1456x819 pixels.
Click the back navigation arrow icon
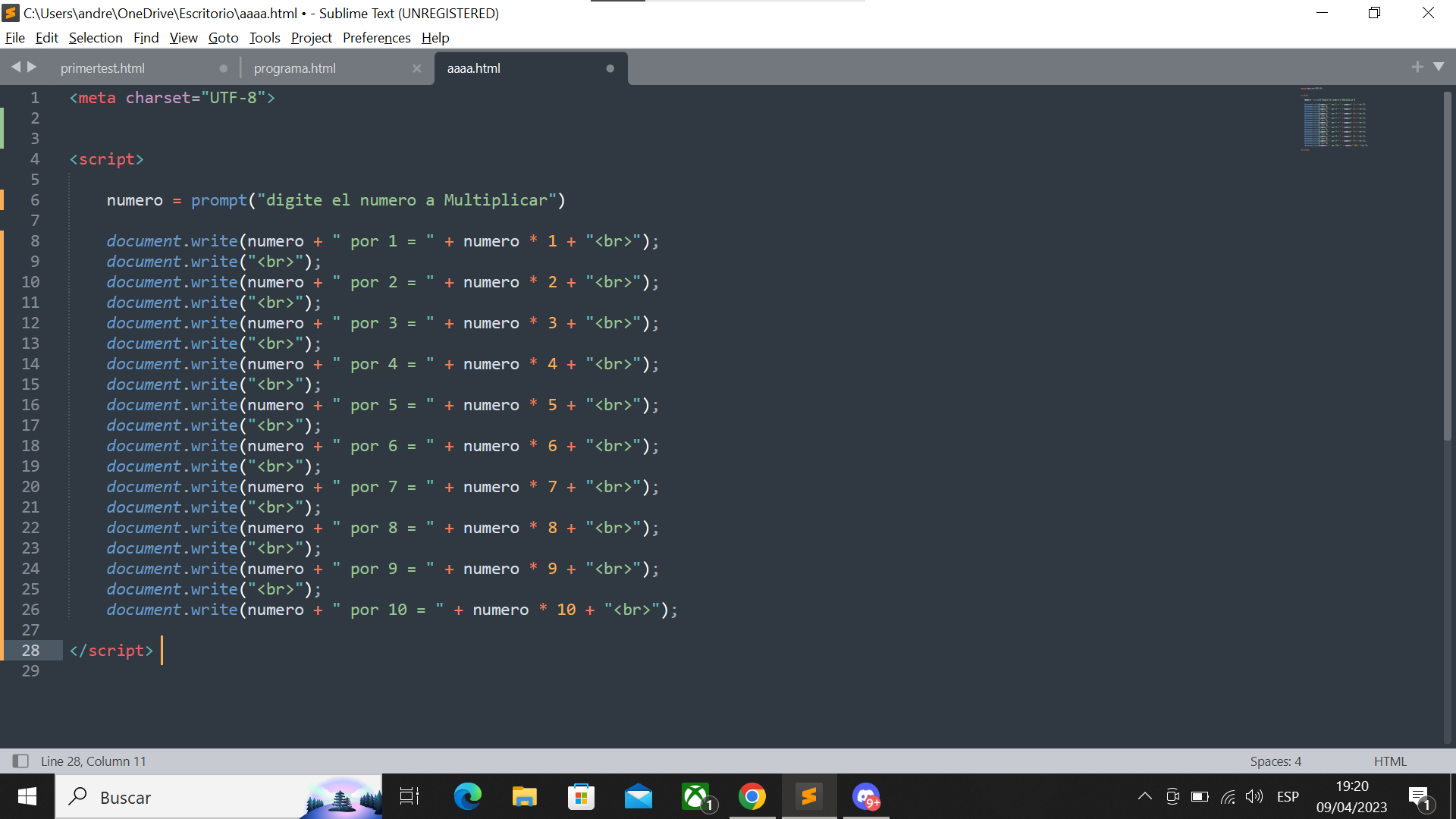(15, 67)
